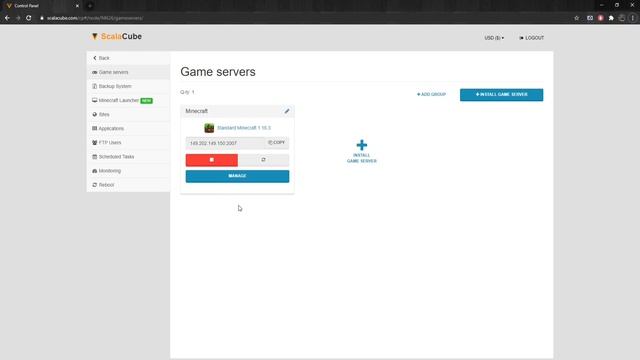Viewport: 640px width, 360px height.
Task: Open Backup System sidebar item
Action: coord(128,86)
